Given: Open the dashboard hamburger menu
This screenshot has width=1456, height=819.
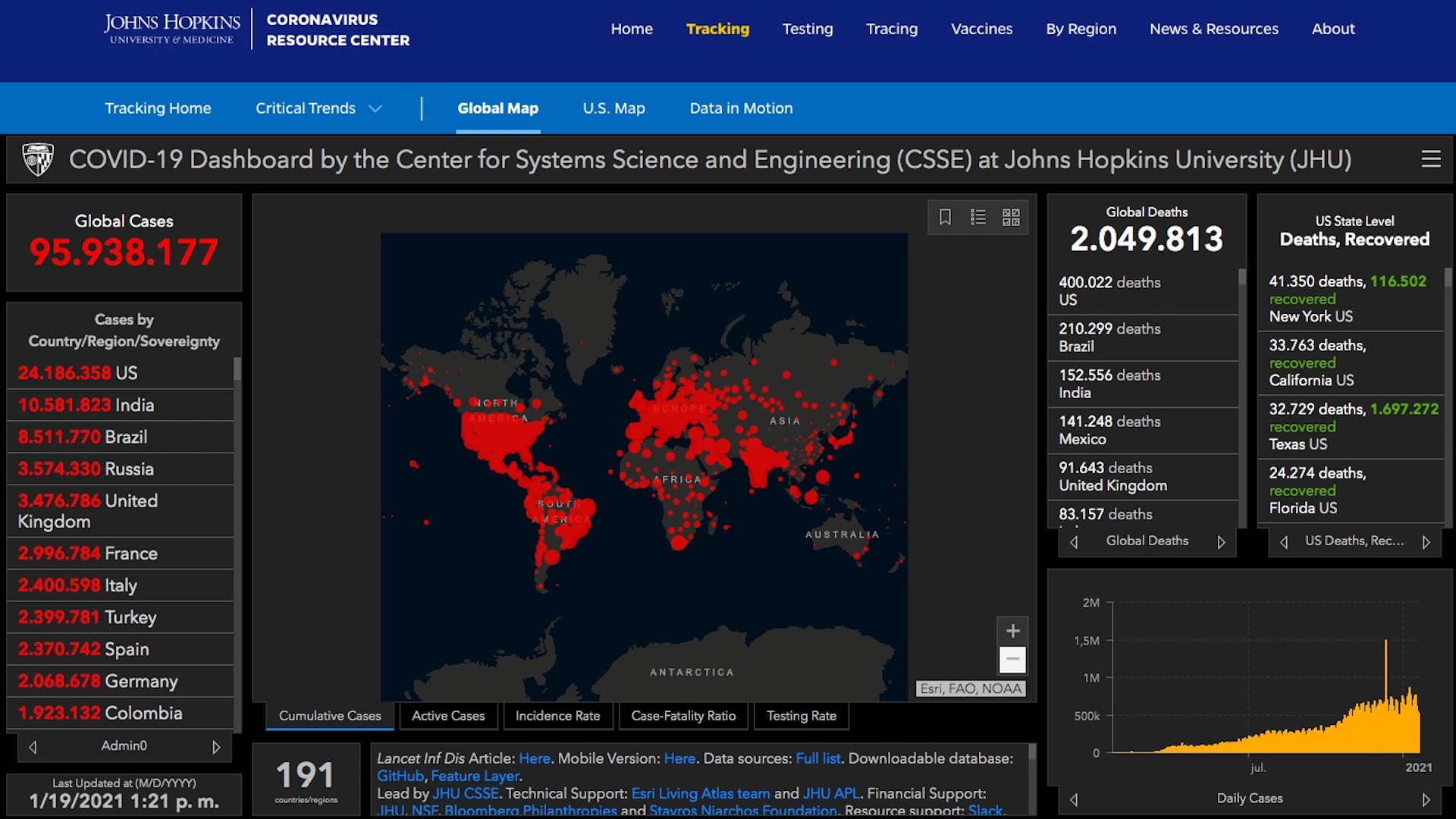Looking at the screenshot, I should pyautogui.click(x=1430, y=159).
